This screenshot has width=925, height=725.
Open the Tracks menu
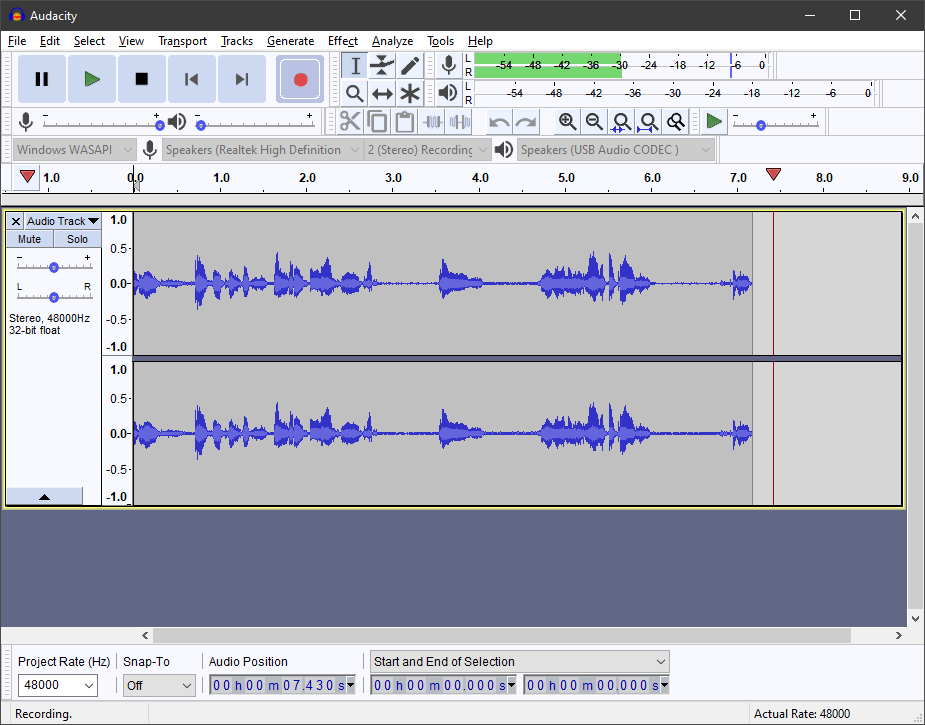tap(237, 41)
